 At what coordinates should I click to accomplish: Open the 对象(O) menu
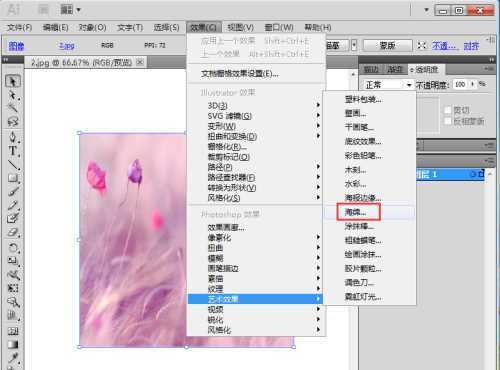pyautogui.click(x=92, y=27)
